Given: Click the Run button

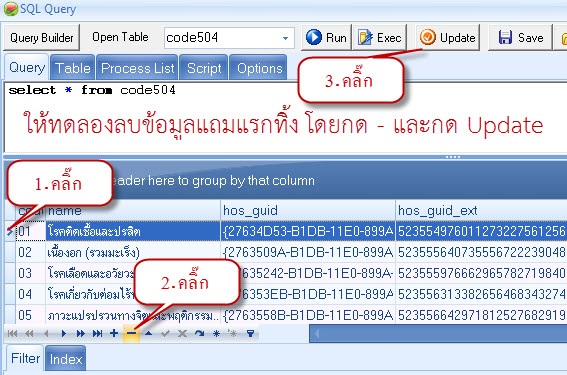Looking at the screenshot, I should [x=327, y=38].
